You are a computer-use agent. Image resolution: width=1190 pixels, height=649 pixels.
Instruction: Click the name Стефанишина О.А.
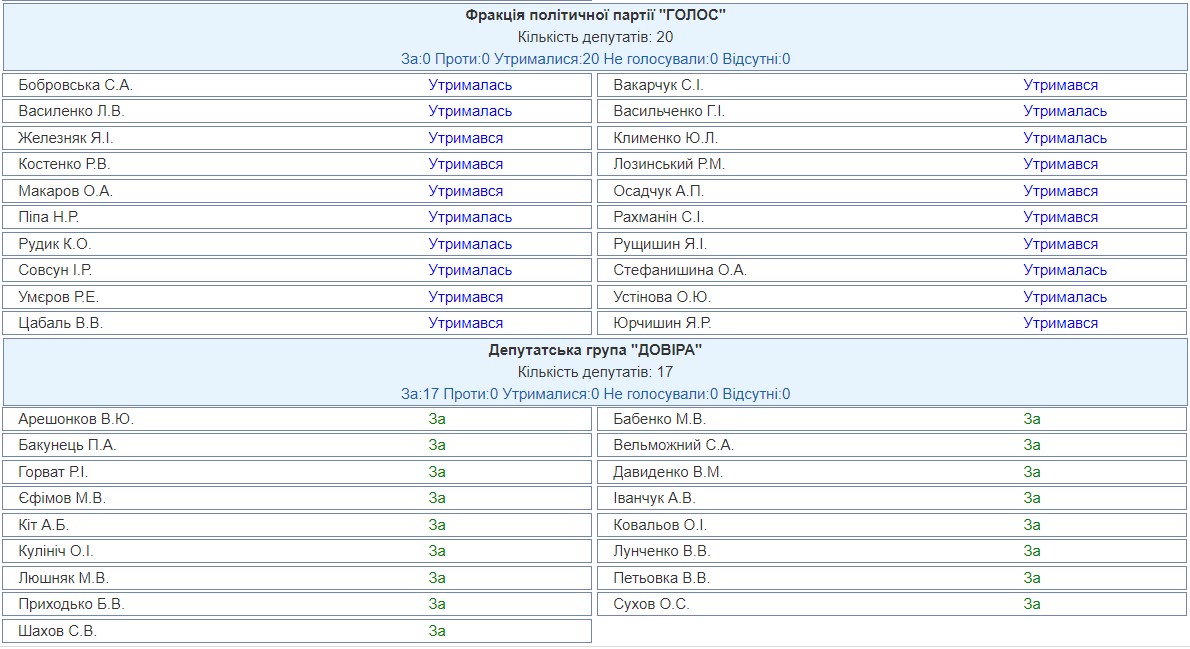680,270
